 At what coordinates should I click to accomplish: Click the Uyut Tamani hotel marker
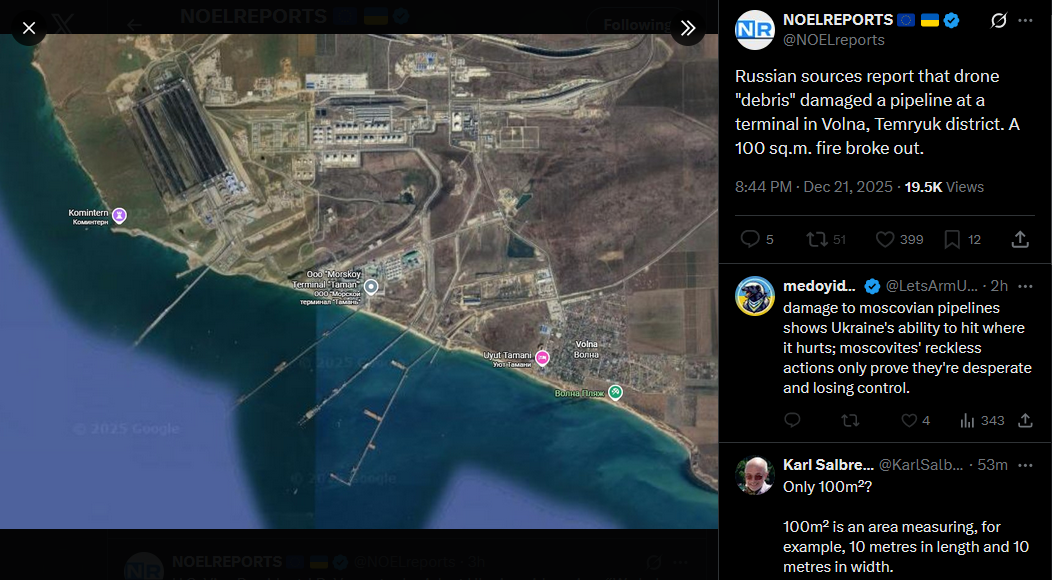coord(542,358)
